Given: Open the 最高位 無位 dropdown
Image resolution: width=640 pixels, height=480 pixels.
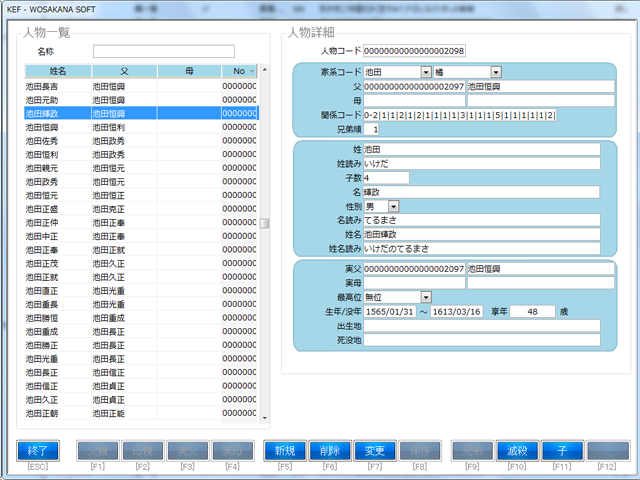Looking at the screenshot, I should coord(426,297).
